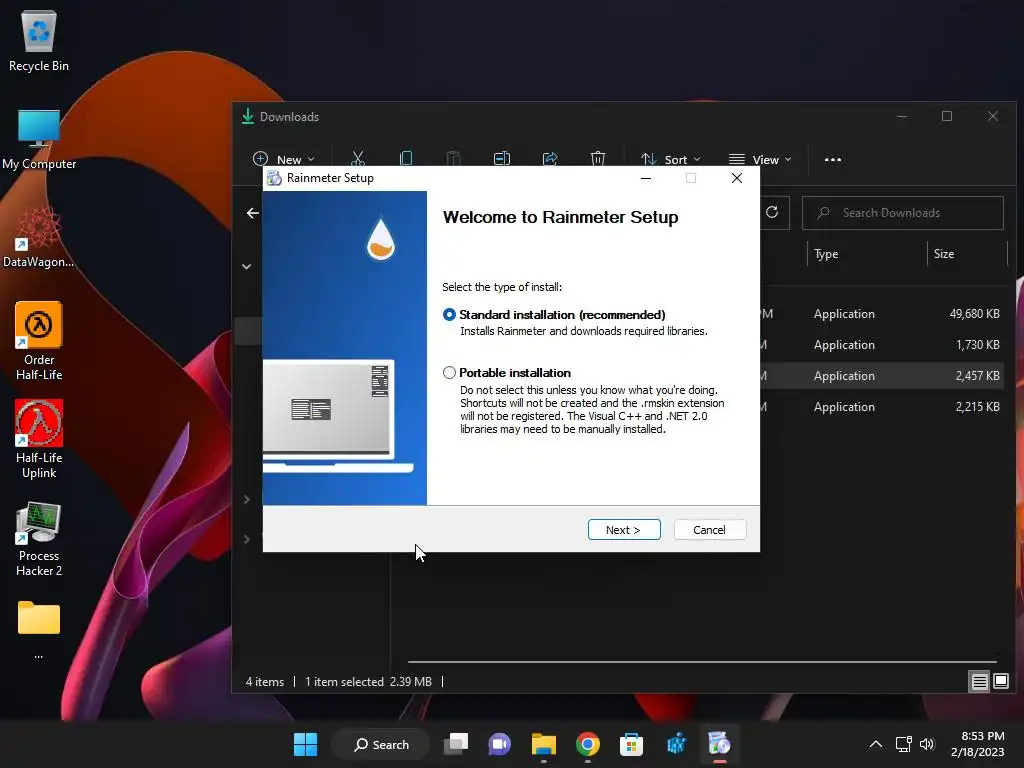Screen dimensions: 1024x768
Task: Open the volume speaker tray icon
Action: pyautogui.click(x=927, y=744)
